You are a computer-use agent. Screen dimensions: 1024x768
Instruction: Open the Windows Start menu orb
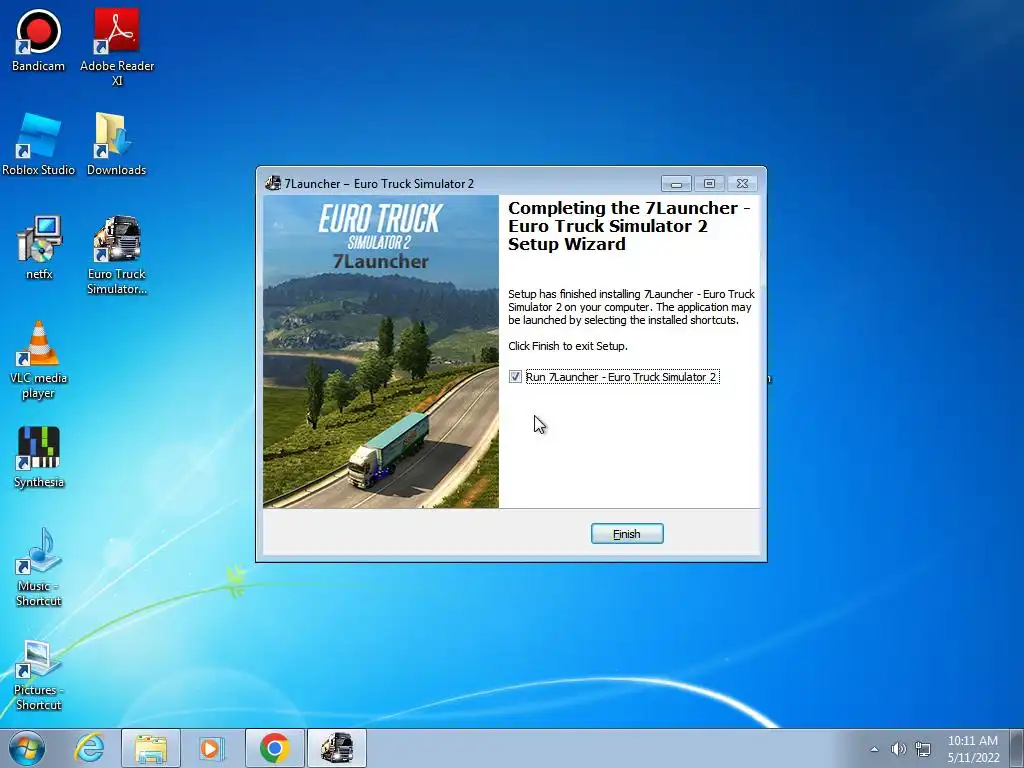(x=27, y=748)
